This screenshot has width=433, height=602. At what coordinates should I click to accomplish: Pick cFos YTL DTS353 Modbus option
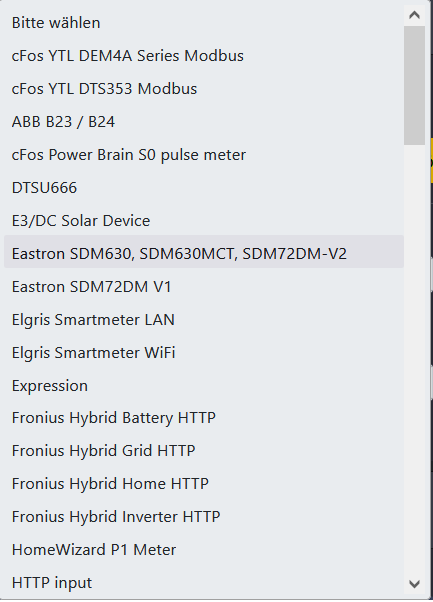pyautogui.click(x=204, y=89)
